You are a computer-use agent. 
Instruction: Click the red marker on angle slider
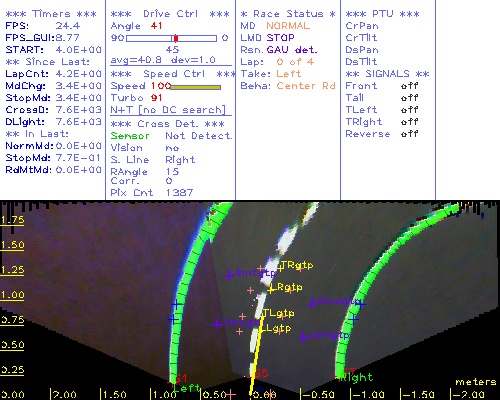(176, 38)
